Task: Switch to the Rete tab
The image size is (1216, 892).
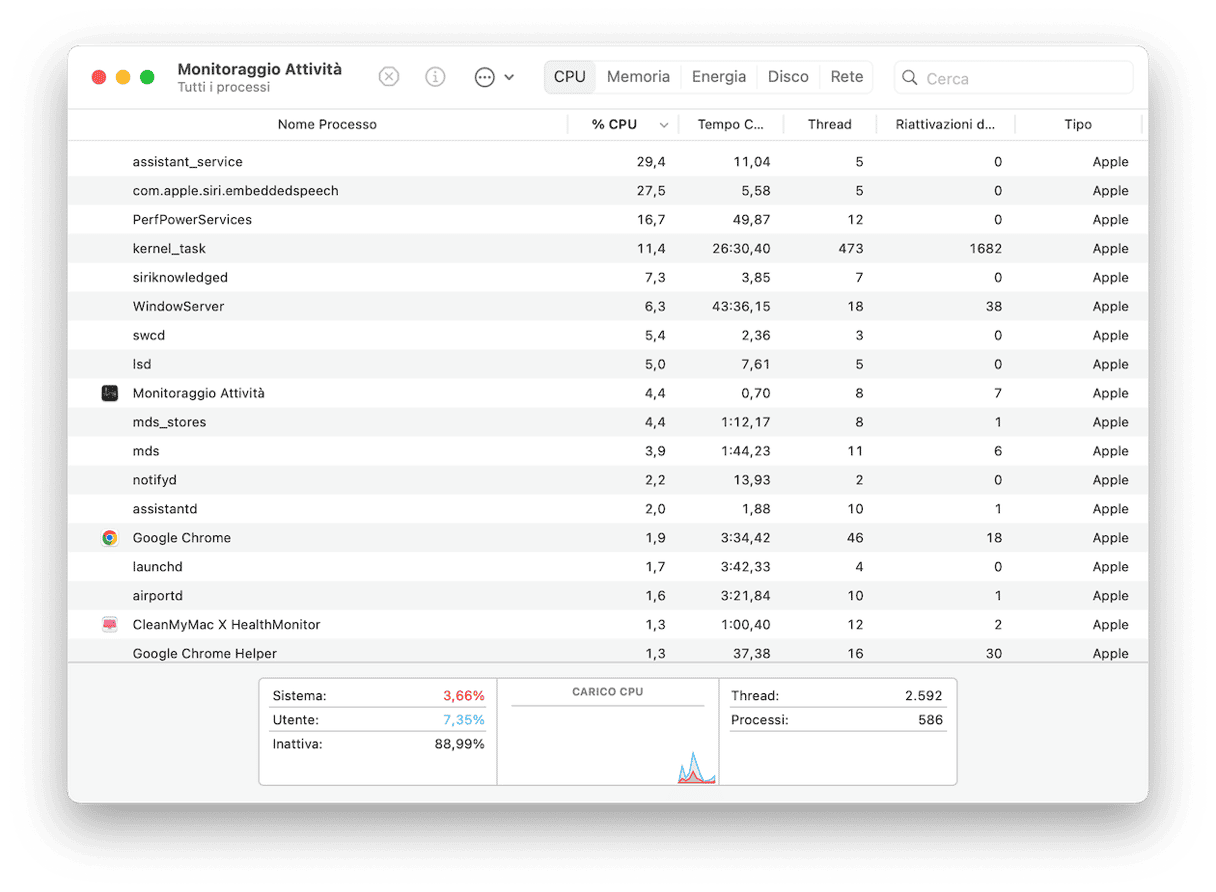Action: (x=846, y=77)
